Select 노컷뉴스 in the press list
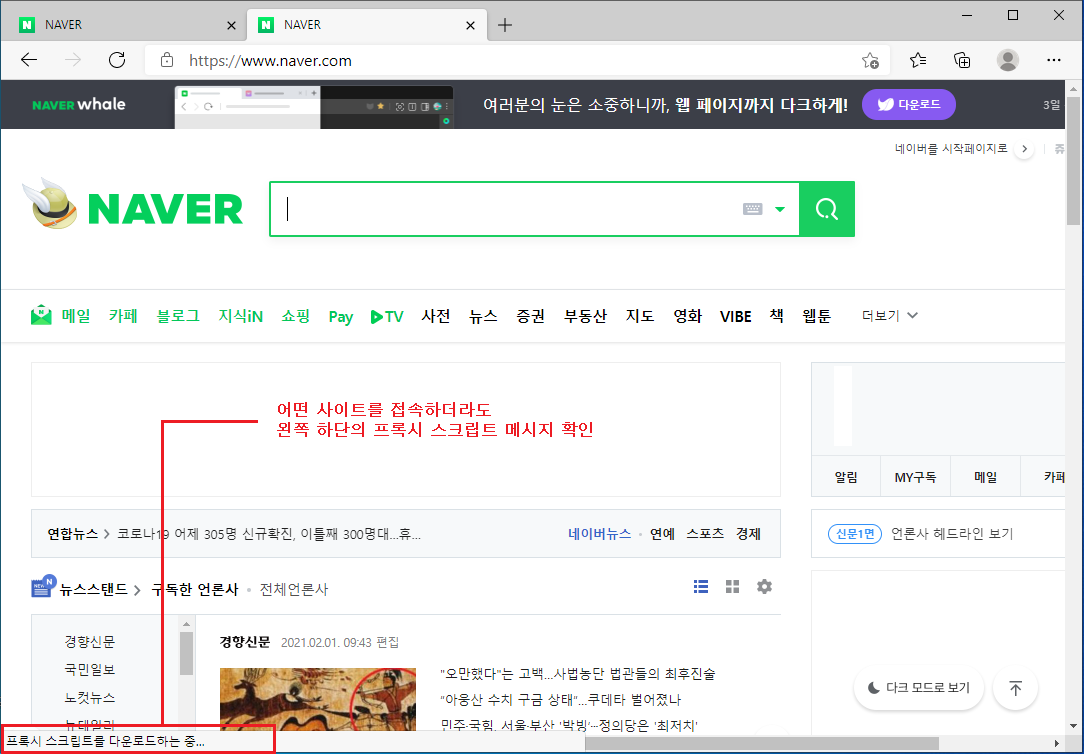The width and height of the screenshot is (1084, 754). 90,697
